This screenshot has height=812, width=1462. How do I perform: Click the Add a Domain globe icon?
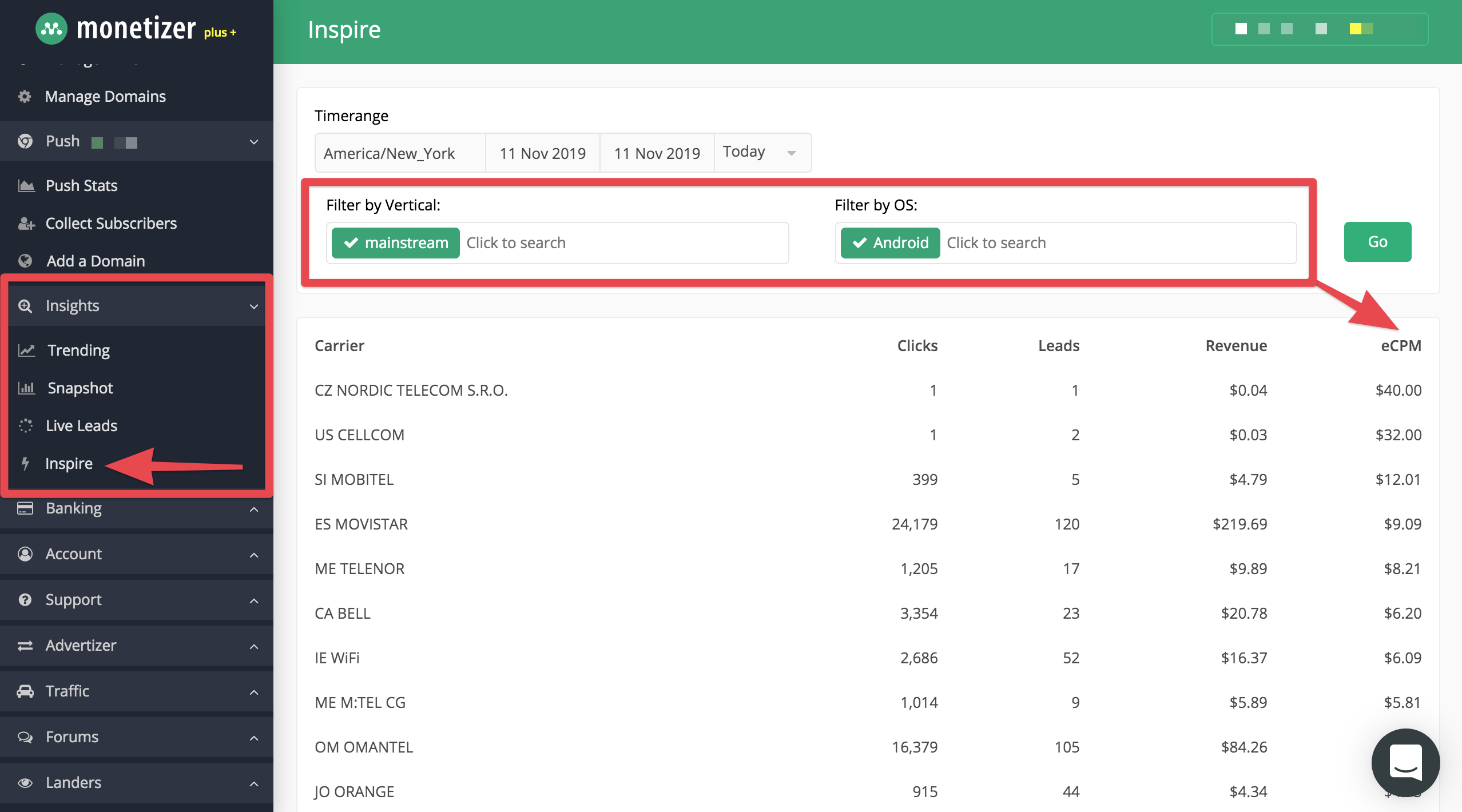pyautogui.click(x=25, y=261)
